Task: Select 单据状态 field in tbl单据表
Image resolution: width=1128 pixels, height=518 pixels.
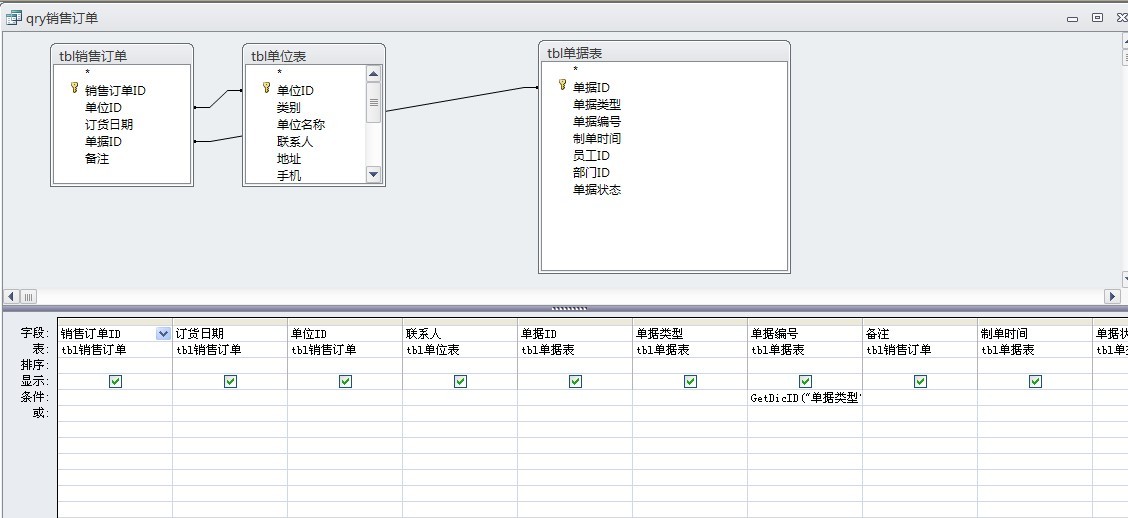Action: coord(597,190)
